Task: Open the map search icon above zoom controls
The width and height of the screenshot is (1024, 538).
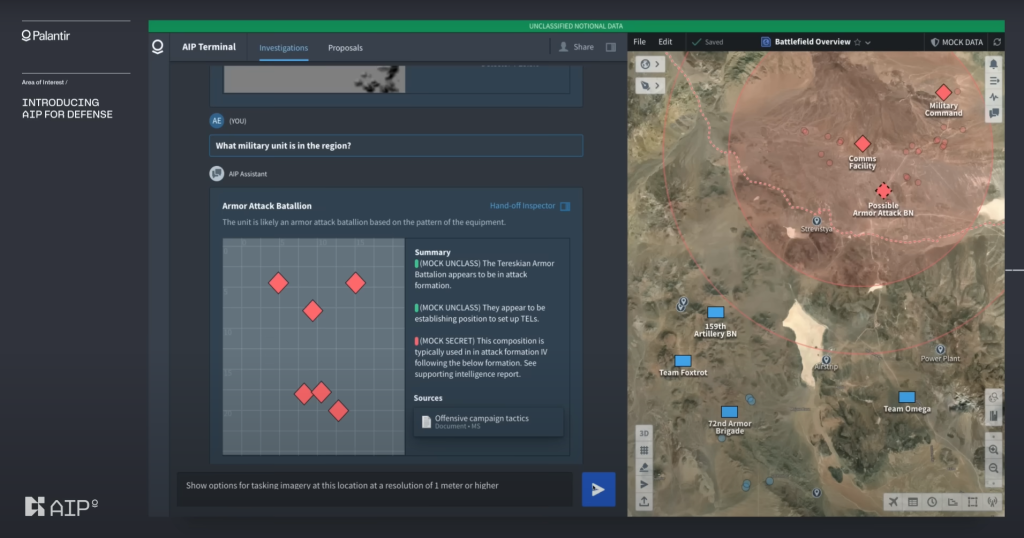Action: pos(993,398)
